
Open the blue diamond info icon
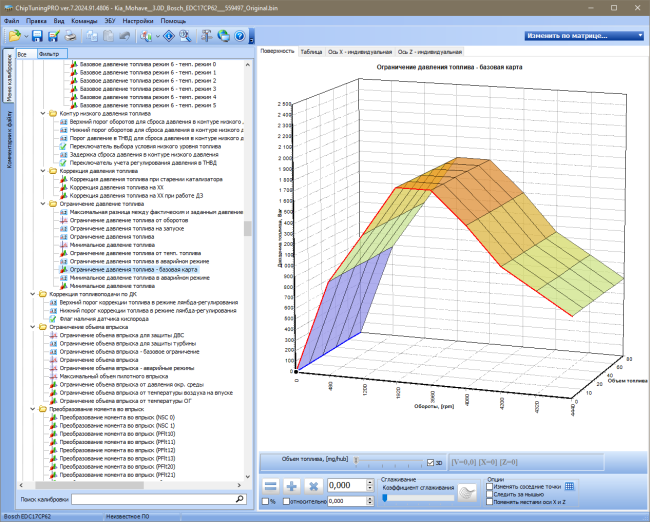pos(169,36)
